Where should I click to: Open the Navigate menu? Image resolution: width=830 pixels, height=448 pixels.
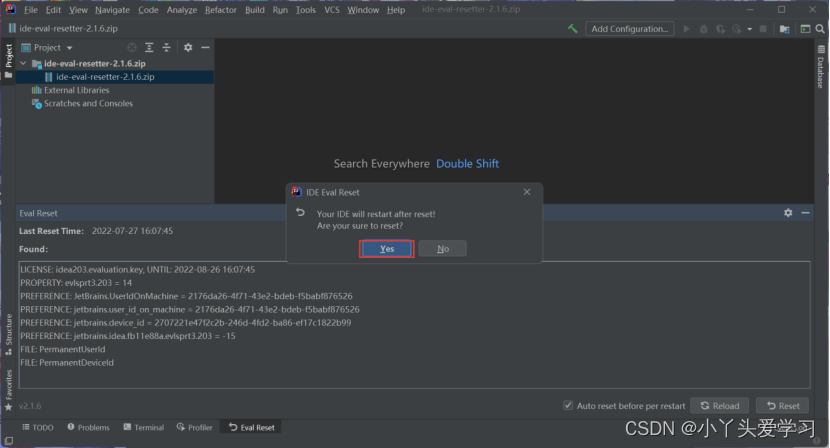[x=112, y=10]
